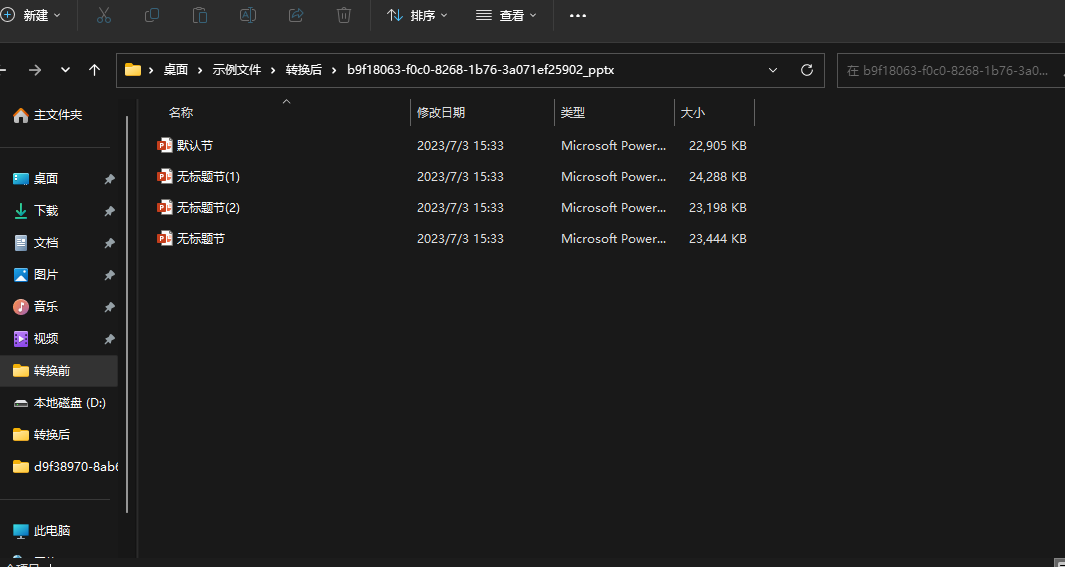This screenshot has width=1065, height=567.
Task: Expand chevron between 桌面 and 示例文件
Action: pyautogui.click(x=200, y=70)
